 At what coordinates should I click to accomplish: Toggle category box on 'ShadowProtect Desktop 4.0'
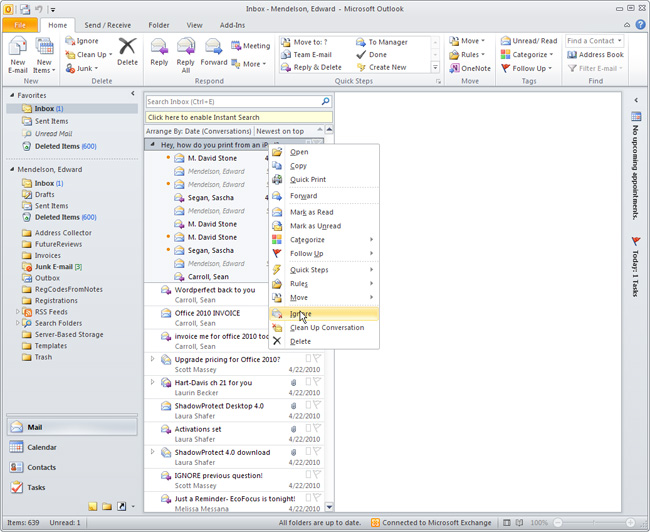[x=308, y=405]
